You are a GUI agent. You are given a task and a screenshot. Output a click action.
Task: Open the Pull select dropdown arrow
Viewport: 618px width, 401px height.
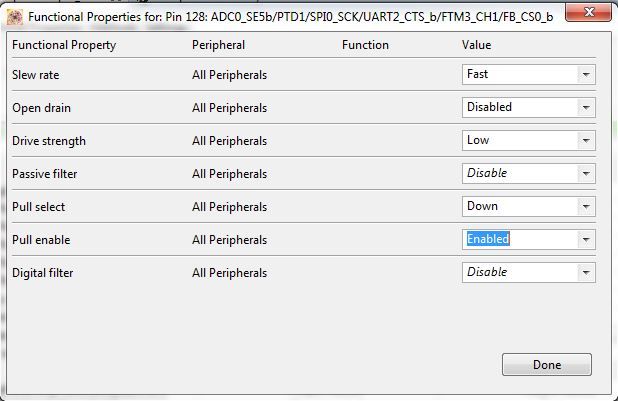585,207
